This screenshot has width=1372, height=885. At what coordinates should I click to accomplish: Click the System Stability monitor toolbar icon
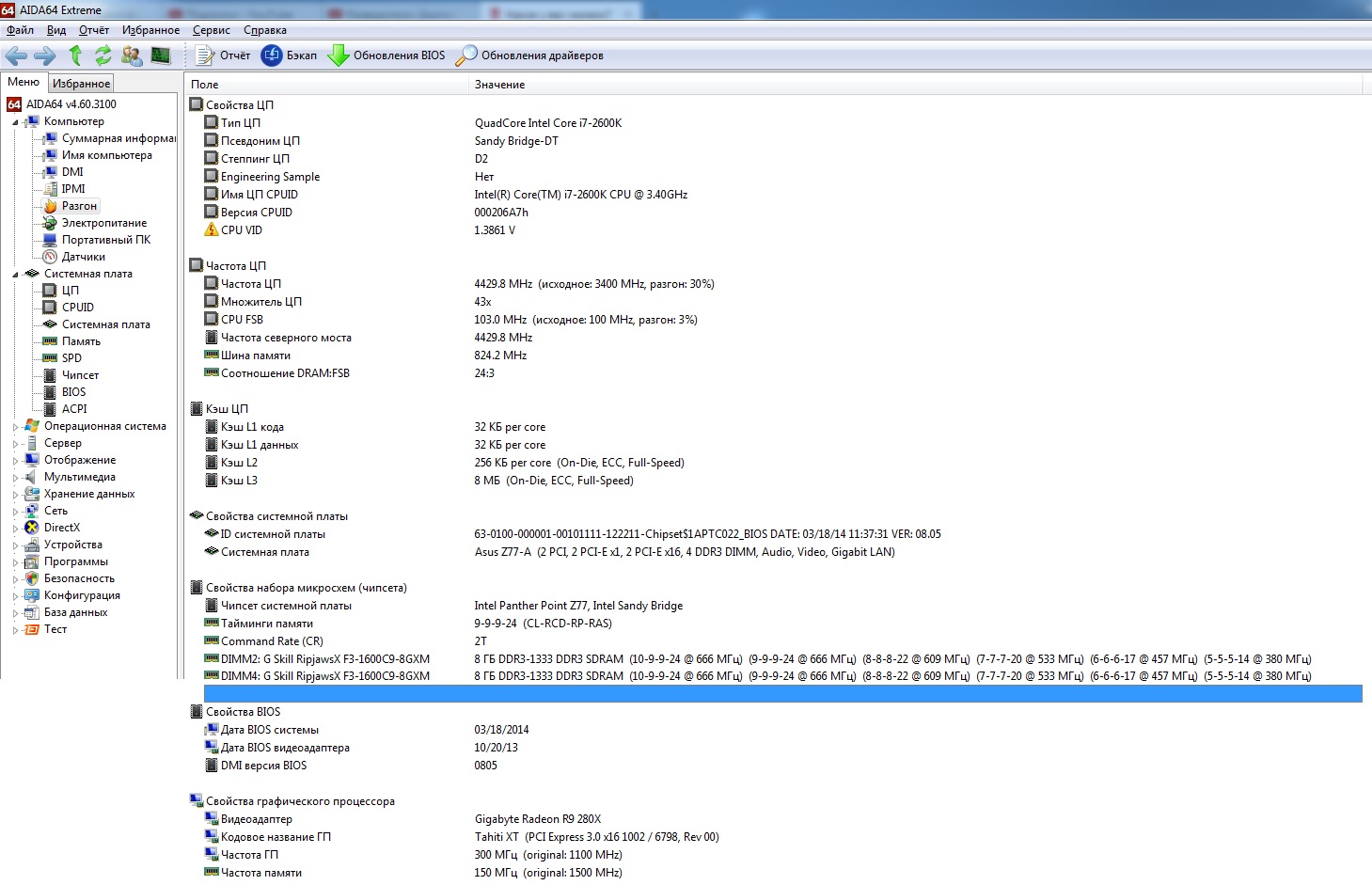coord(161,55)
